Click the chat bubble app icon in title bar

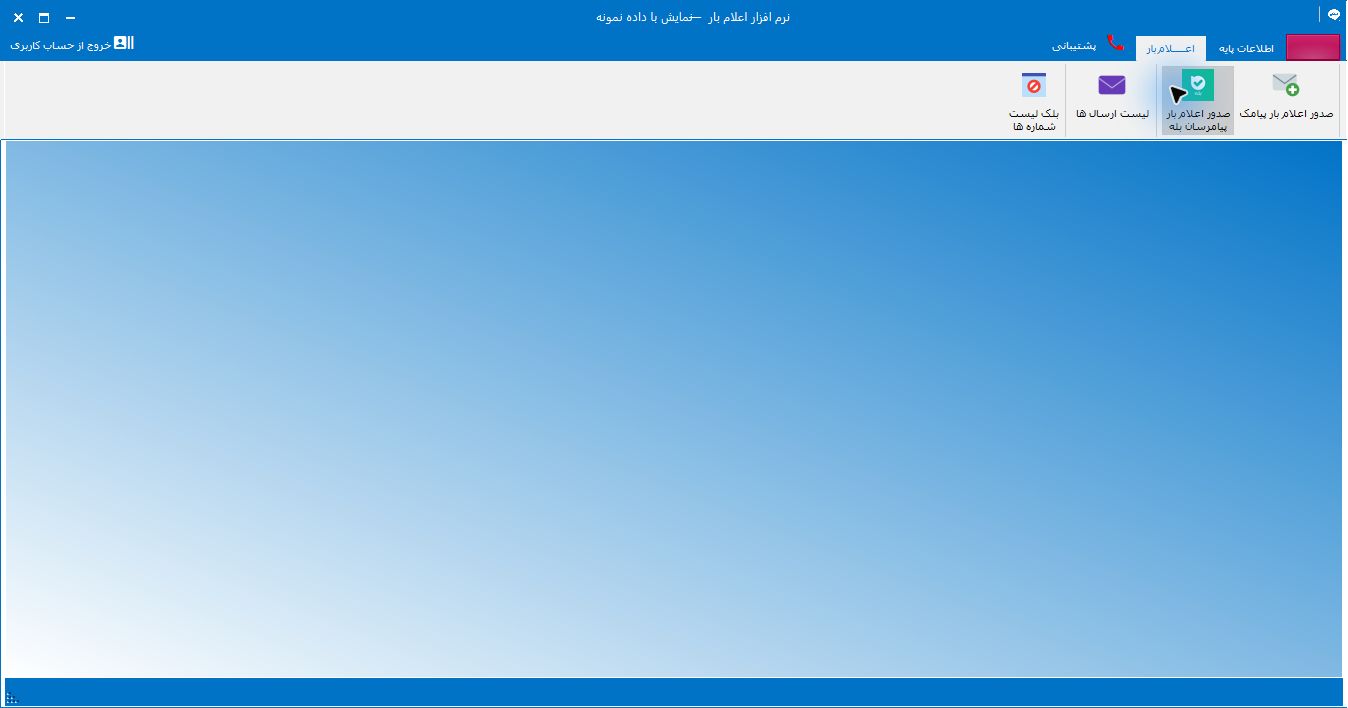1333,15
